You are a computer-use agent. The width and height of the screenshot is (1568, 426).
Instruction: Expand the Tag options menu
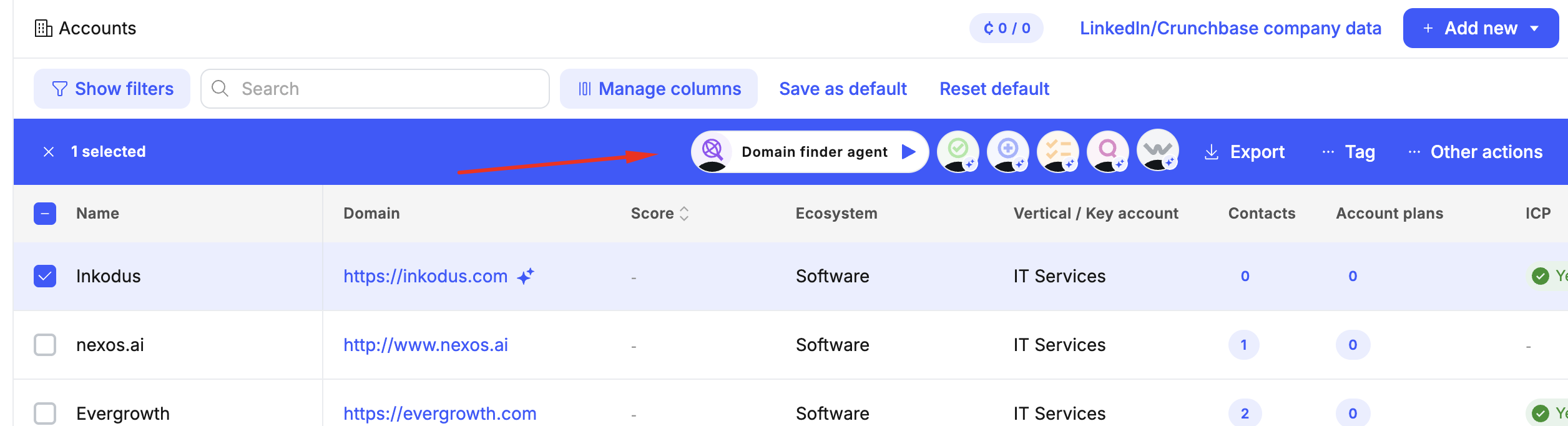1348,152
